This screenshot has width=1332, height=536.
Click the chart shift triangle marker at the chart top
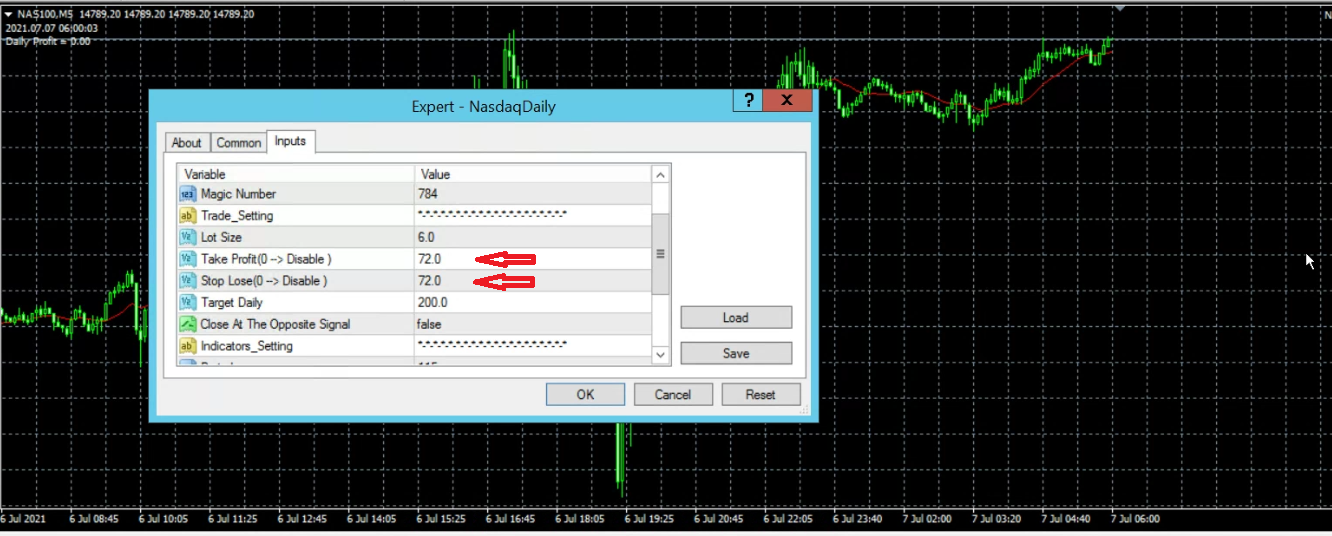click(1121, 8)
